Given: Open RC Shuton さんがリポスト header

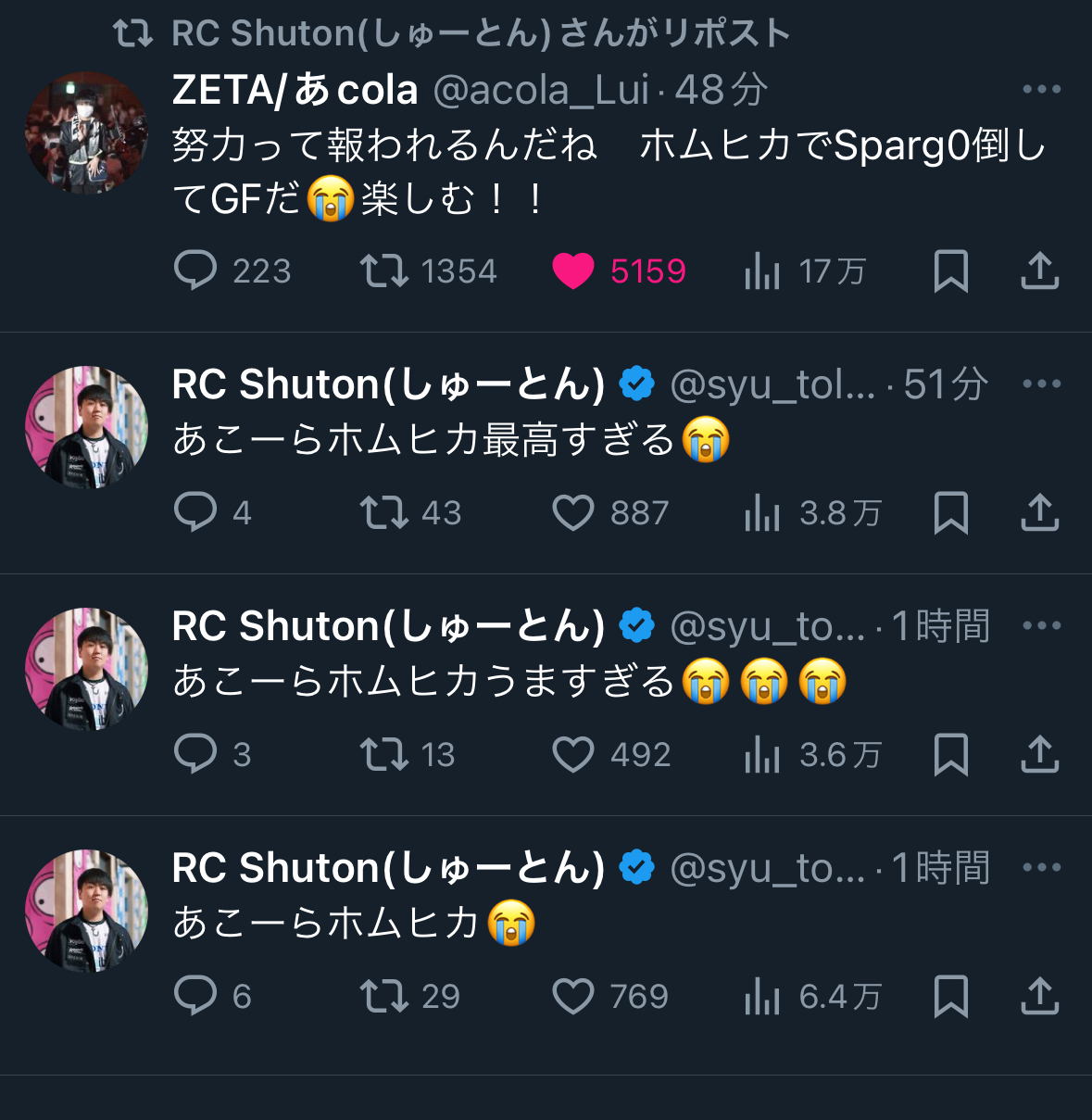Looking at the screenshot, I should (480, 33).
